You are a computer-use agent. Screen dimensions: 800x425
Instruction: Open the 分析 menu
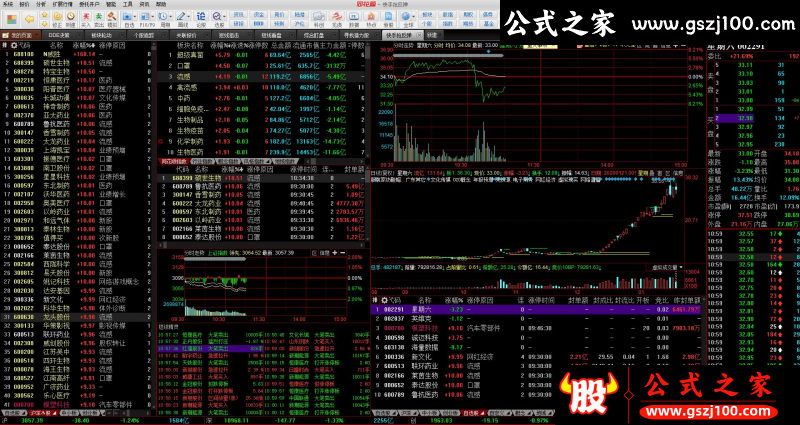click(x=41, y=4)
